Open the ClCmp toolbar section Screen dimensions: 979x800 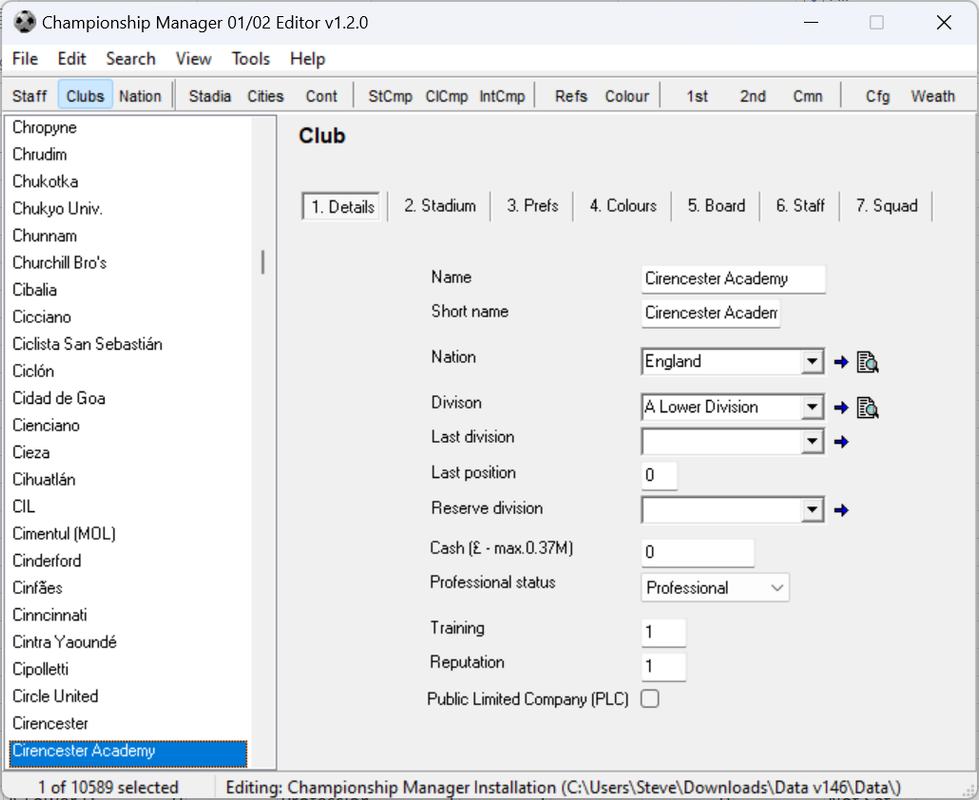click(x=446, y=96)
